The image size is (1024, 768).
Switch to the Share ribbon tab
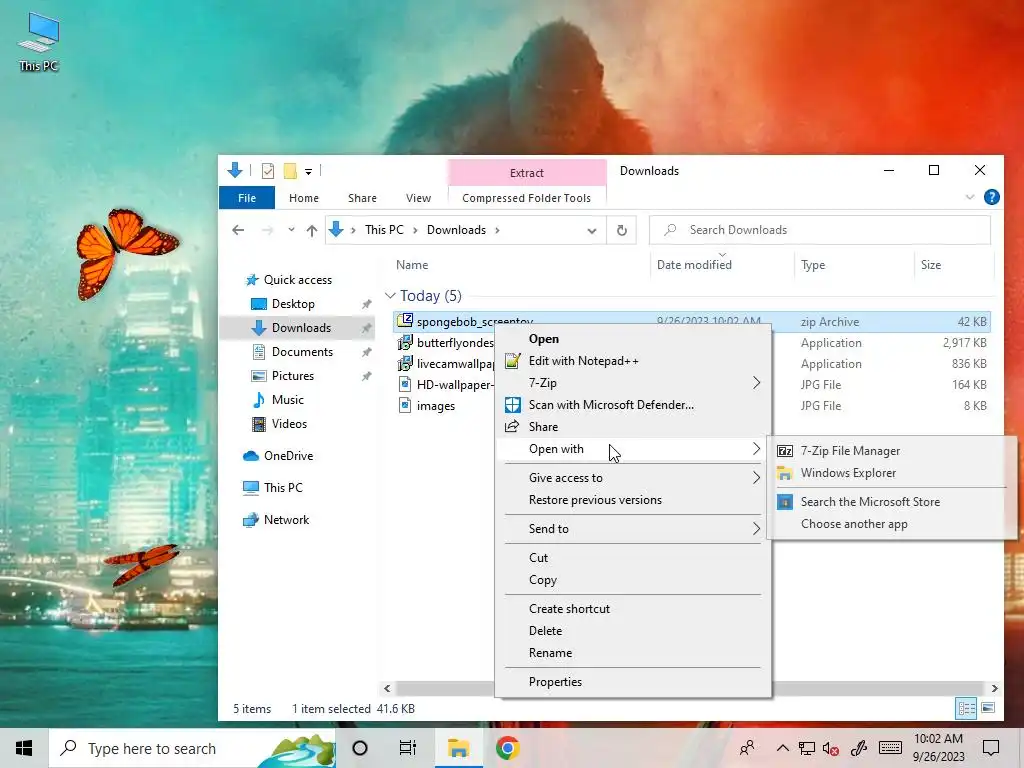(362, 198)
